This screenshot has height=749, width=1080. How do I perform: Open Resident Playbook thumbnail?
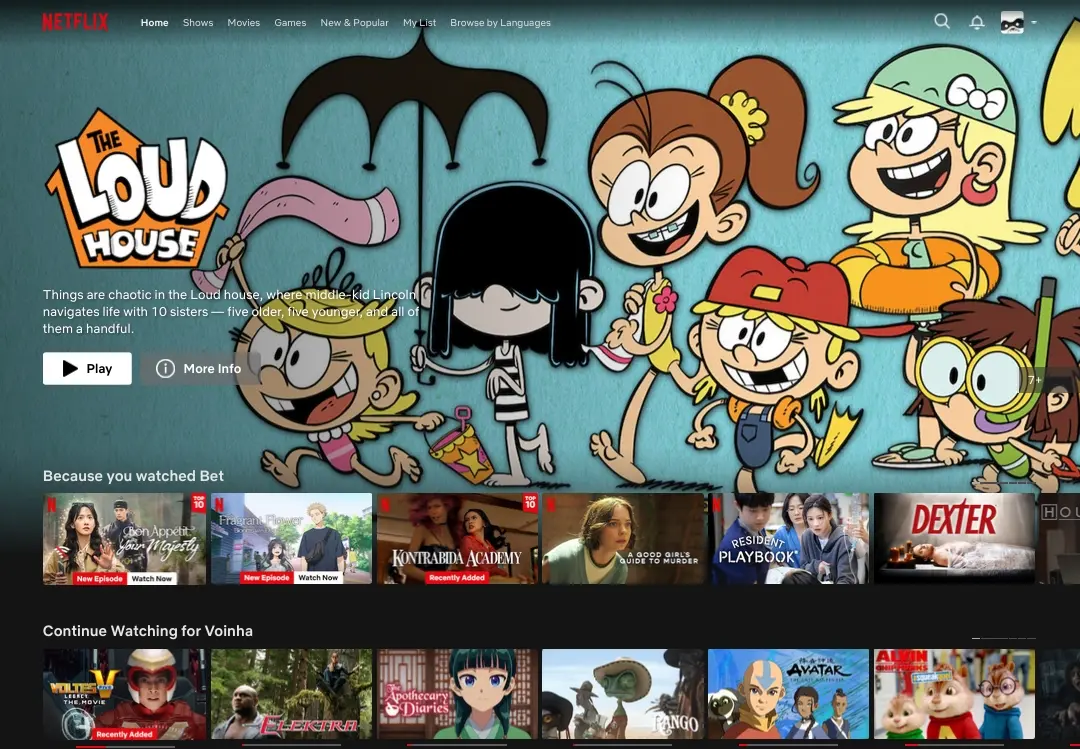pos(789,538)
